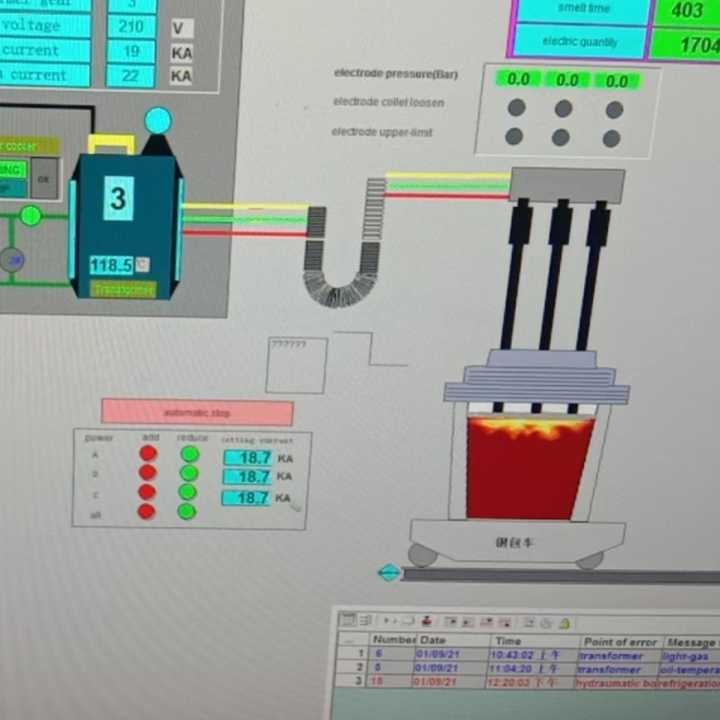The height and width of the screenshot is (720, 720).
Task: Select alarm row timed 11:04:20
Action: [529, 669]
